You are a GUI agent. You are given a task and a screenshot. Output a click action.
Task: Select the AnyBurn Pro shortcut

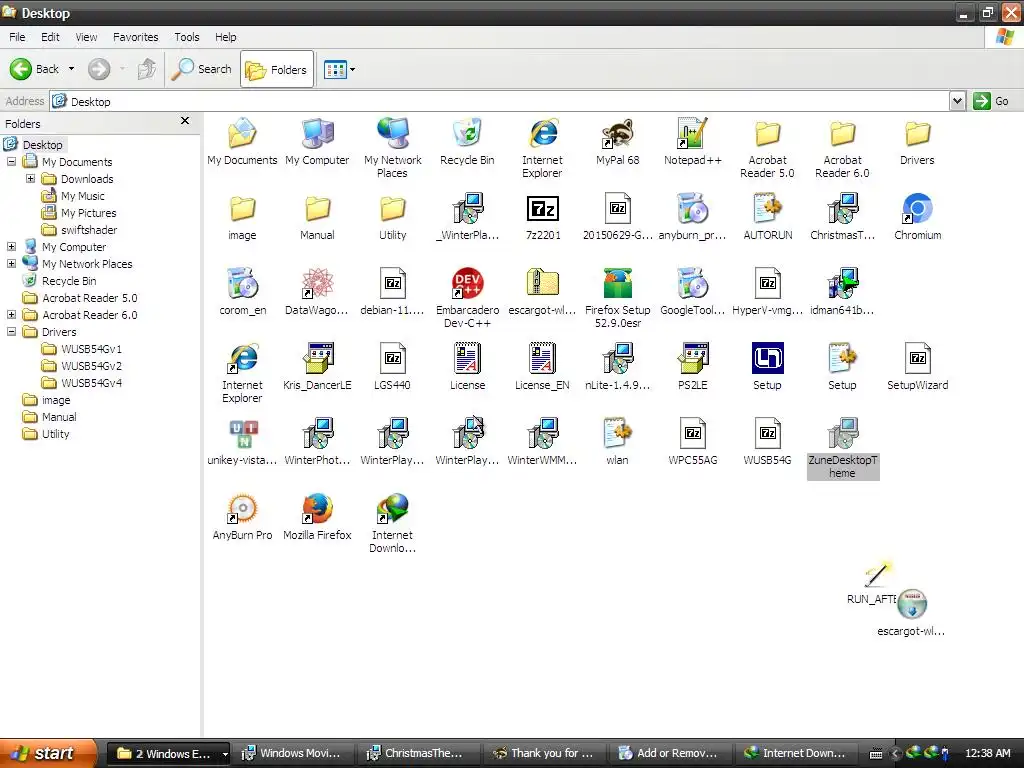pyautogui.click(x=242, y=509)
